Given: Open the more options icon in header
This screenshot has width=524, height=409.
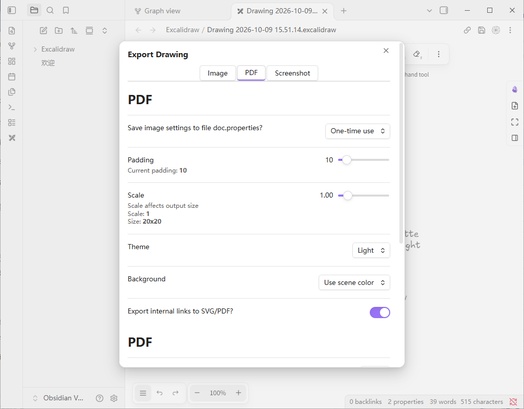Looking at the screenshot, I should click(x=510, y=30).
